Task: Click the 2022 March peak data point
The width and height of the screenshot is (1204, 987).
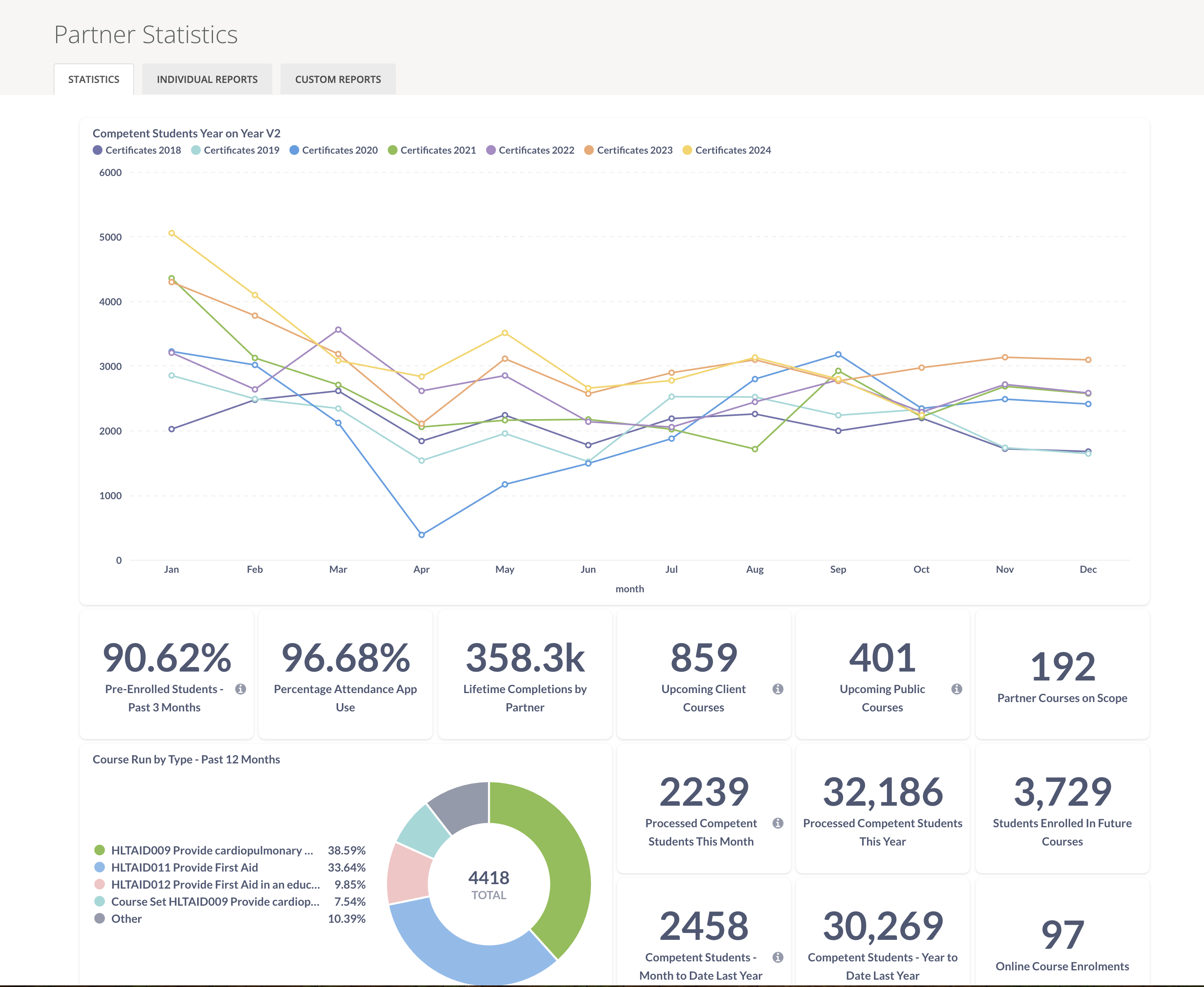Action: pyautogui.click(x=338, y=330)
